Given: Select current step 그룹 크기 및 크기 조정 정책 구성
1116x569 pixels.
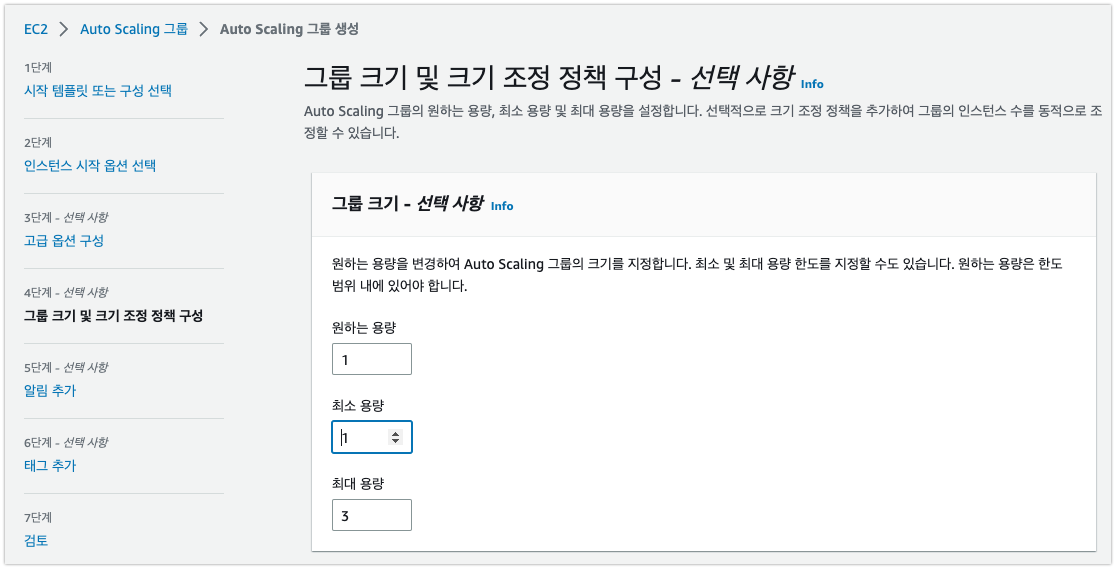Looking at the screenshot, I should click(113, 315).
